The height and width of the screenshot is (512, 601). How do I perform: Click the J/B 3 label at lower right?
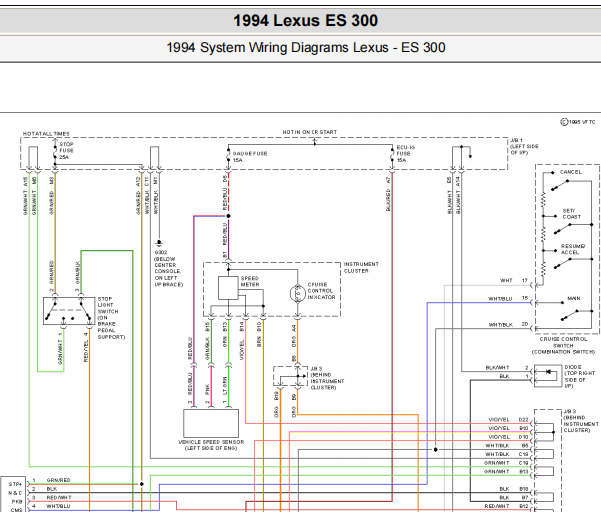(x=580, y=421)
